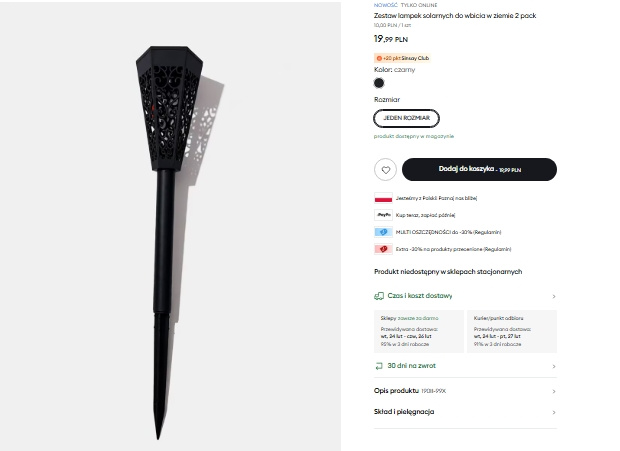Click the green delivery truck icon
Viewport: 620px width, 451px height.
(x=379, y=296)
